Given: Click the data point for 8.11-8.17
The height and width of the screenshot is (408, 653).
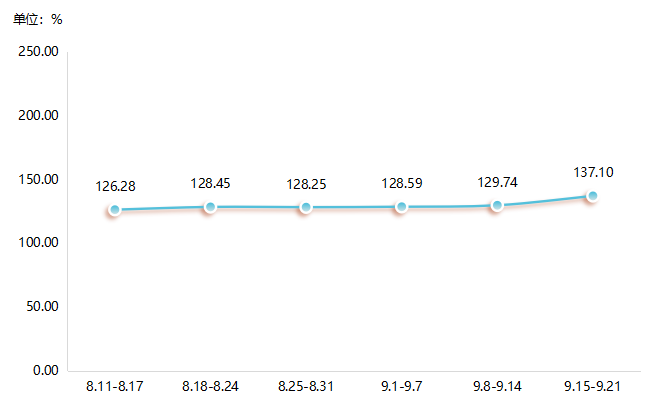Looking at the screenshot, I should coord(114,210).
